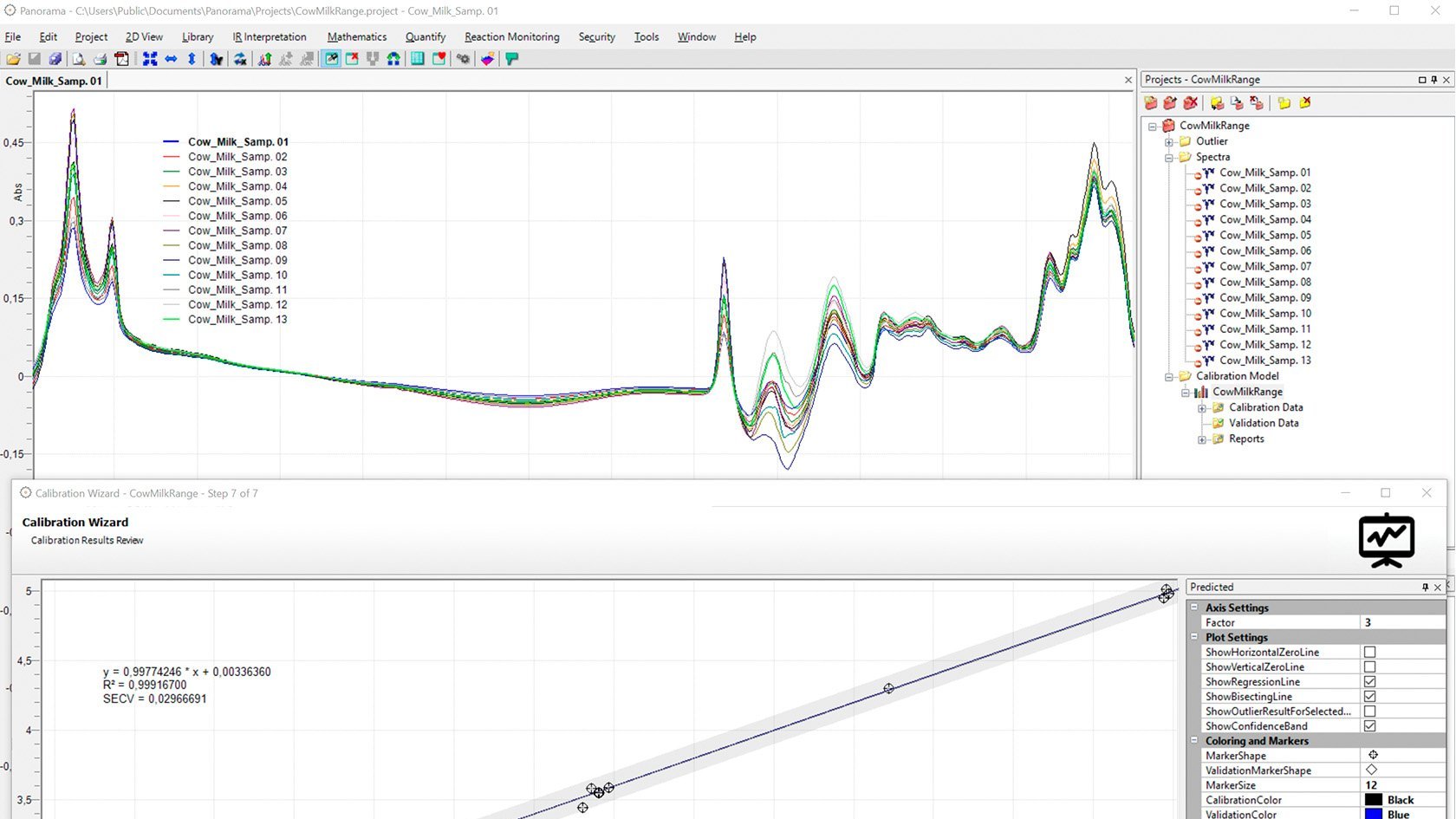Check ShowOutlierResultForSelected option

(1369, 711)
